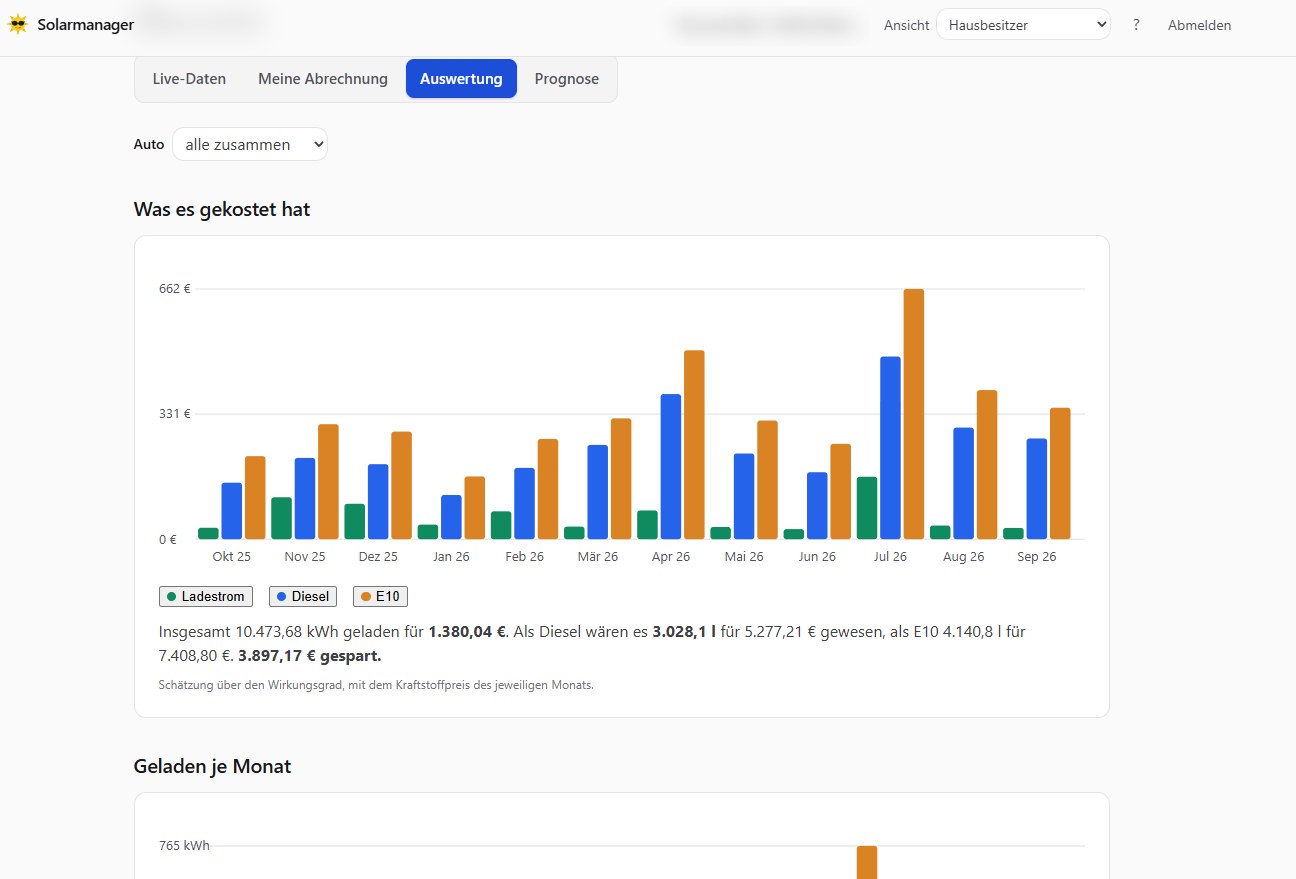
Task: Click the 'Jun 26' axis label
Action: [x=817, y=557]
